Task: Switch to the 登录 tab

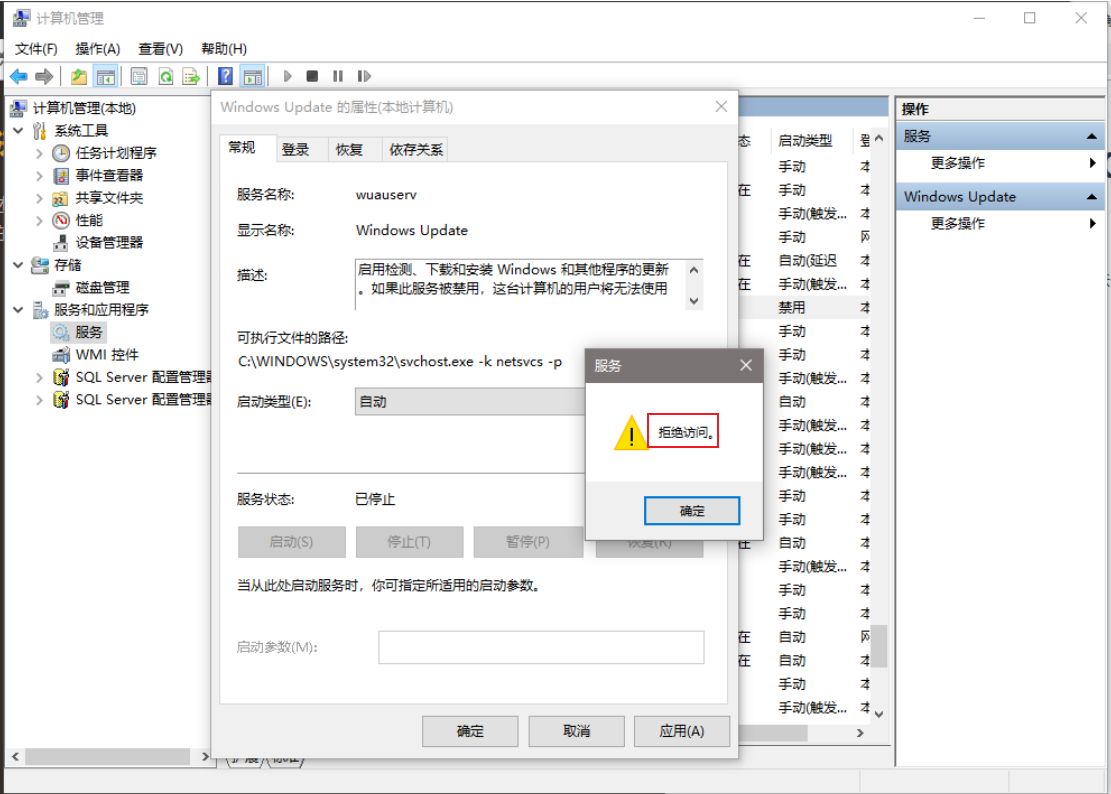Action: coord(295,149)
